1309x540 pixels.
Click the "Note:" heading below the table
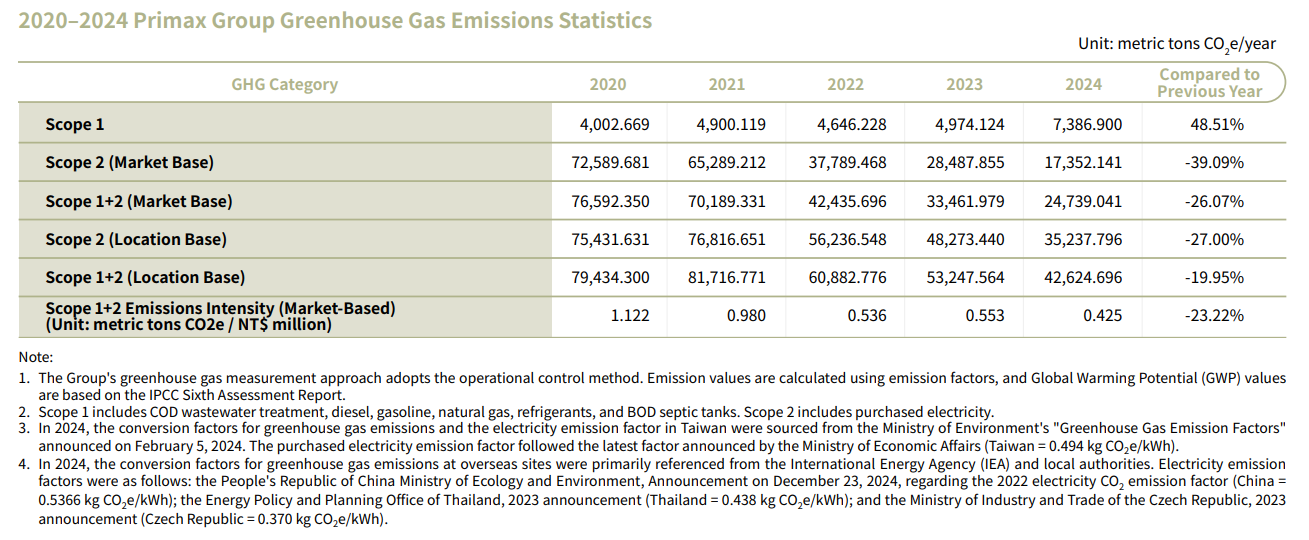click(36, 357)
